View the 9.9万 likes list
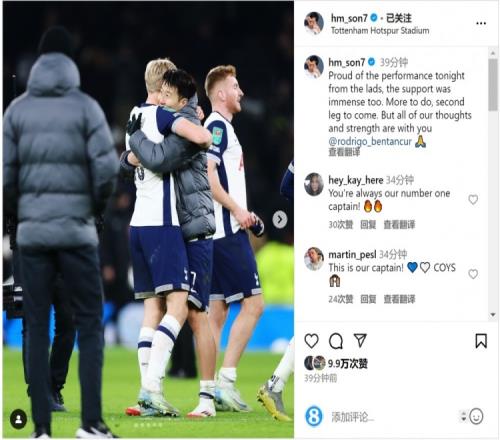500x440 pixels. [347, 364]
